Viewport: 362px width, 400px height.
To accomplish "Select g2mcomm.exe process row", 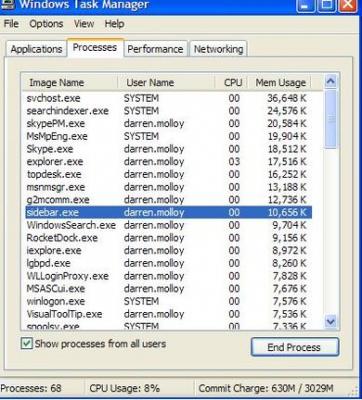I will click(168, 200).
